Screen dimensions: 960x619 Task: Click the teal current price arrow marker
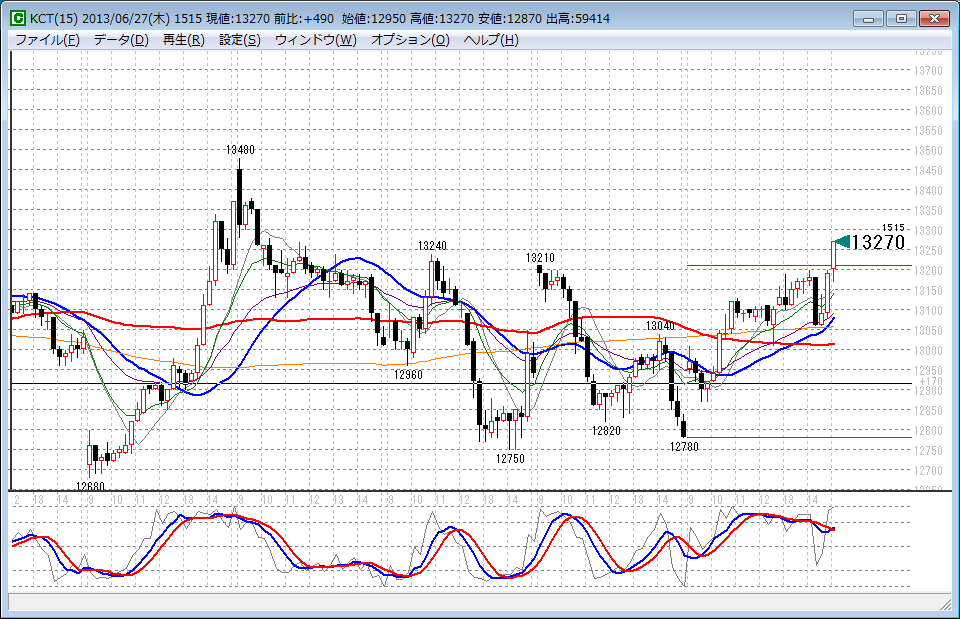[x=841, y=242]
